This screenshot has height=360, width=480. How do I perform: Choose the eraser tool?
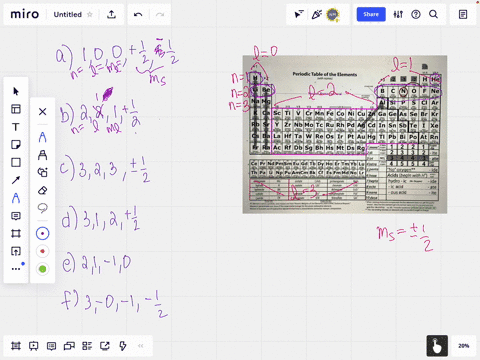[42, 190]
